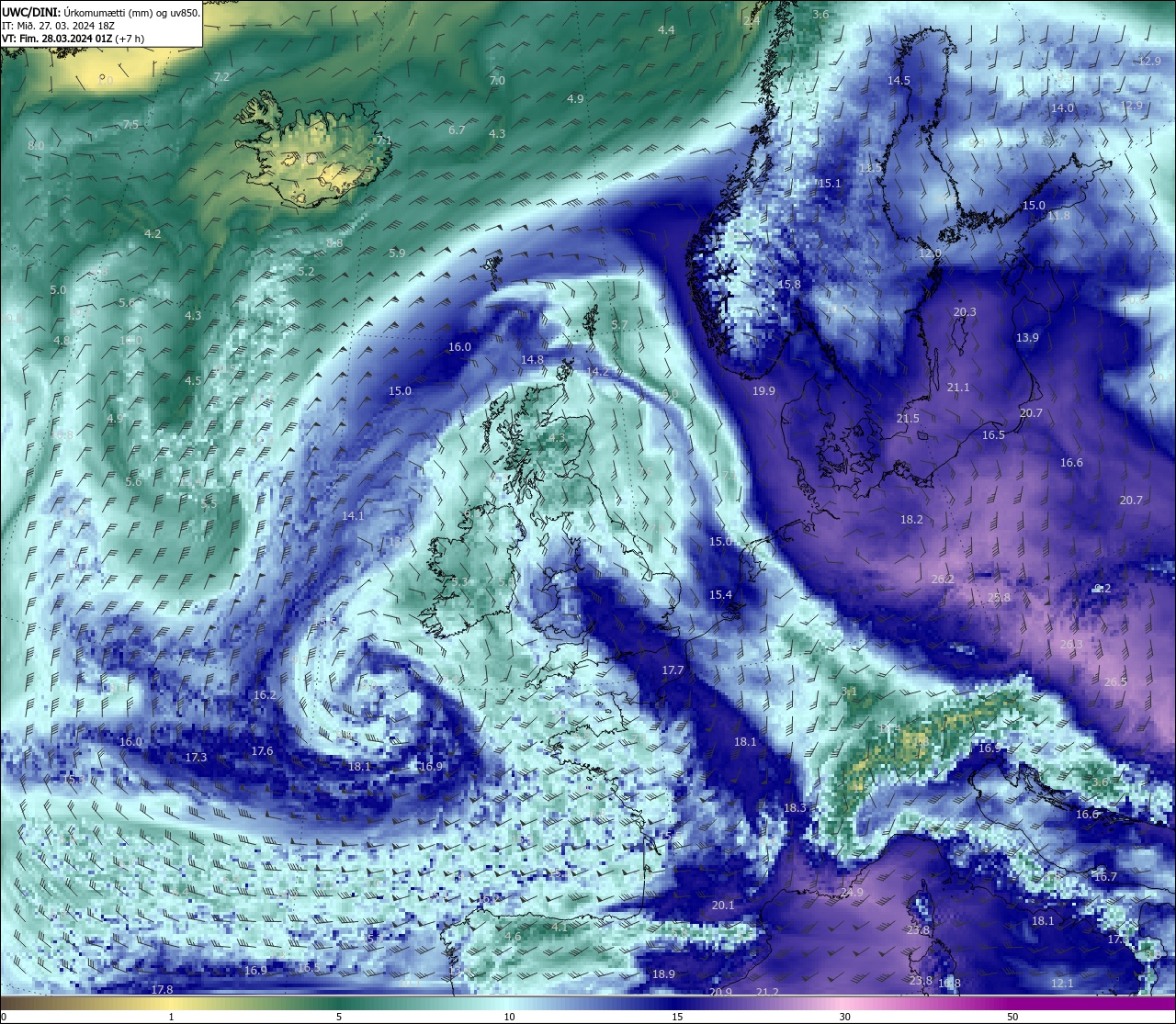Click the 12.1 value on the map

[x=1062, y=984]
